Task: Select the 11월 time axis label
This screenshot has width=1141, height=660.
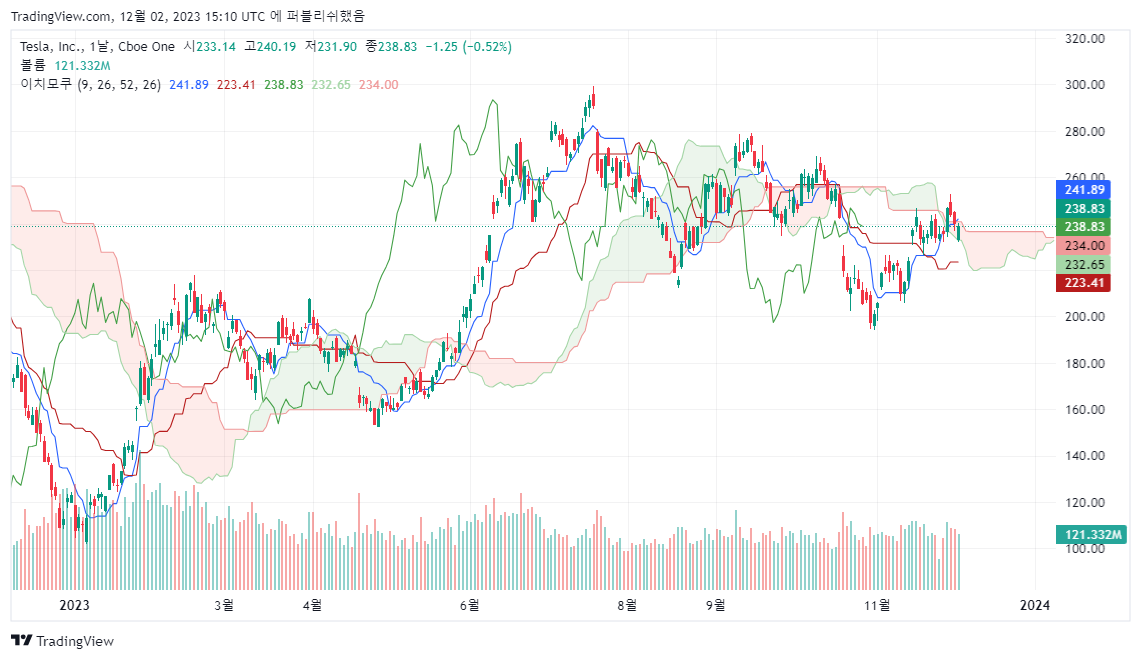Action: [x=879, y=605]
